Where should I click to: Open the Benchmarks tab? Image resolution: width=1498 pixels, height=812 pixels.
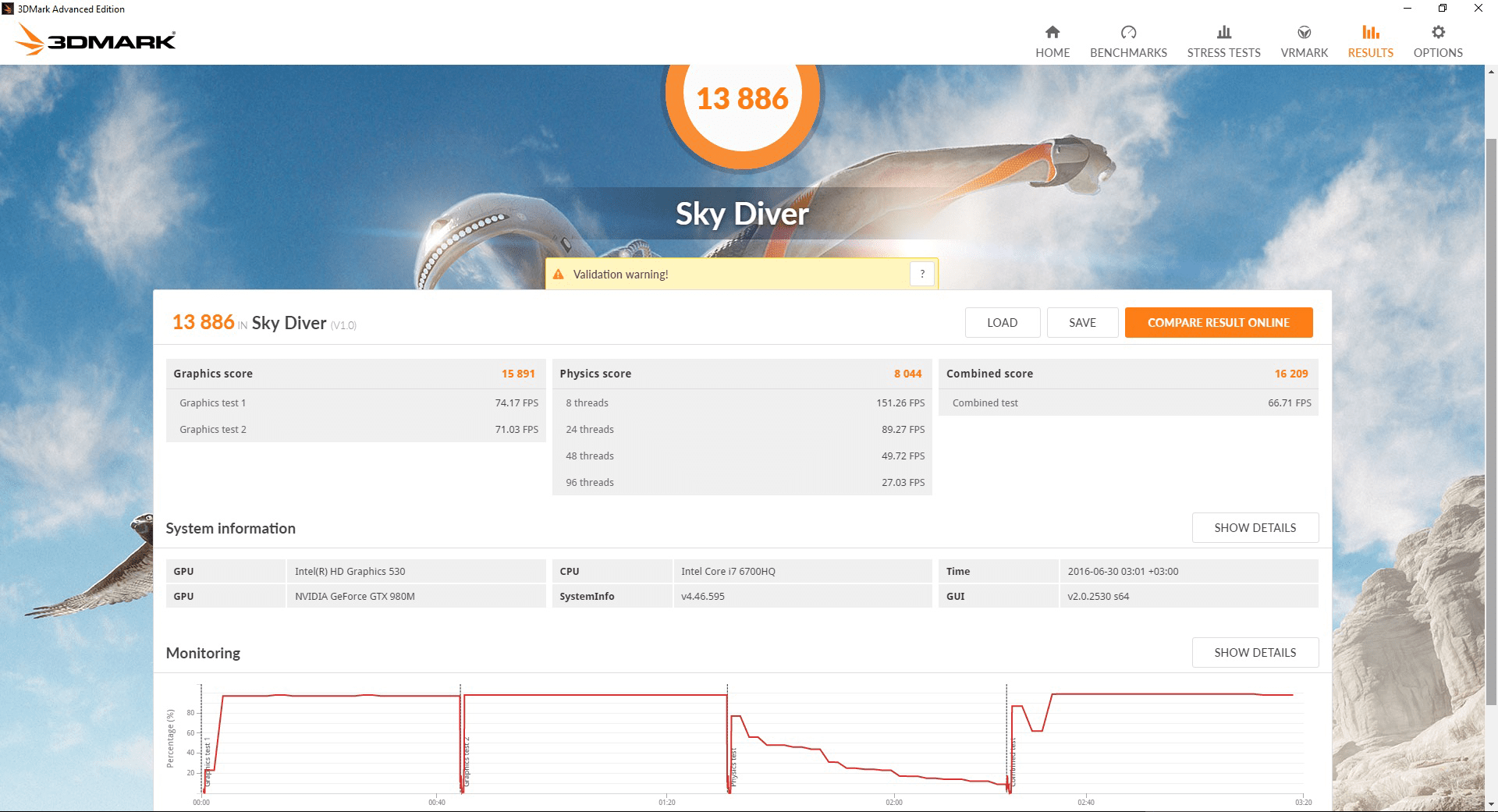tap(1128, 41)
